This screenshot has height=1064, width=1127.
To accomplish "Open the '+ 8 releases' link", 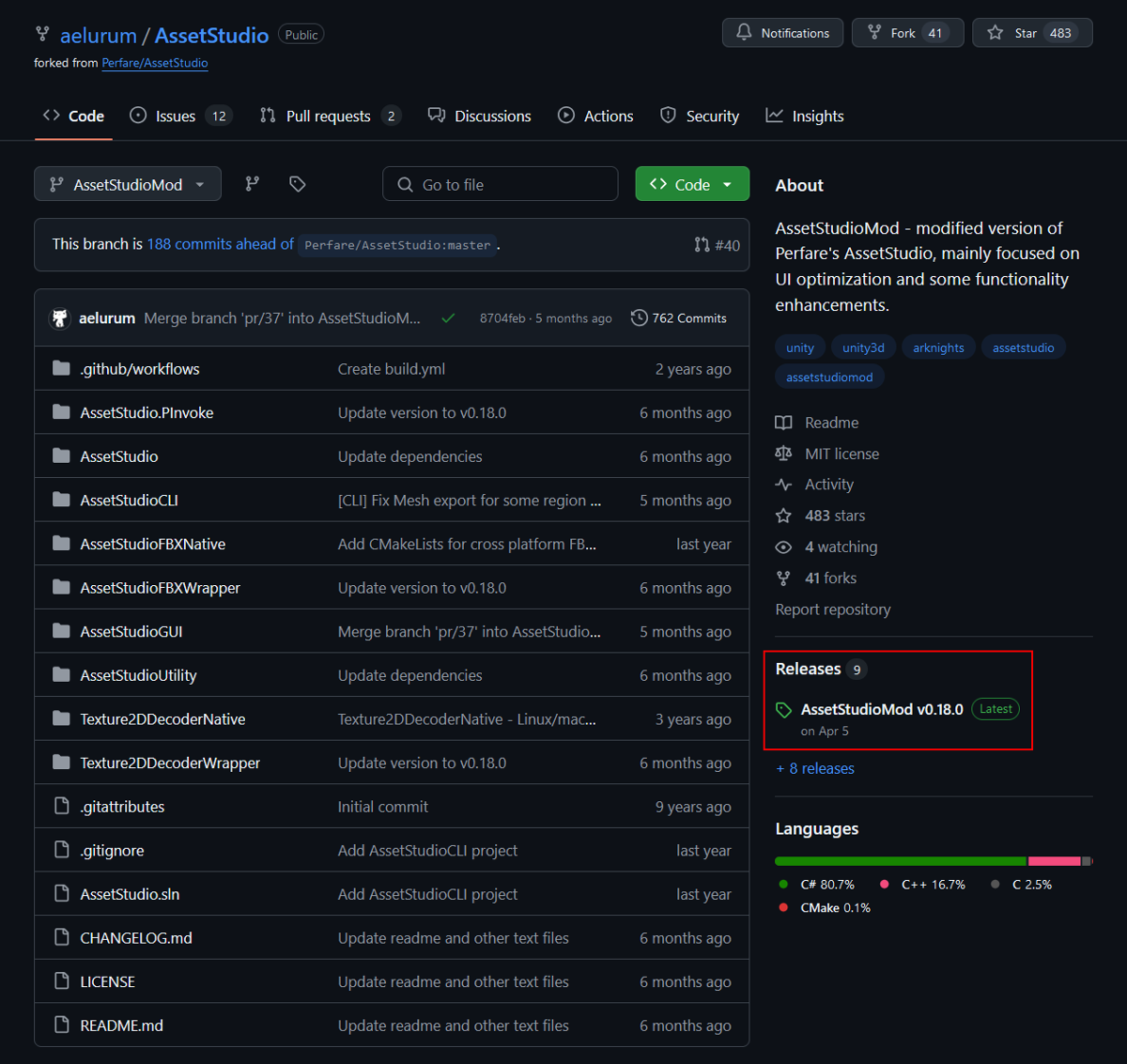I will click(x=815, y=768).
